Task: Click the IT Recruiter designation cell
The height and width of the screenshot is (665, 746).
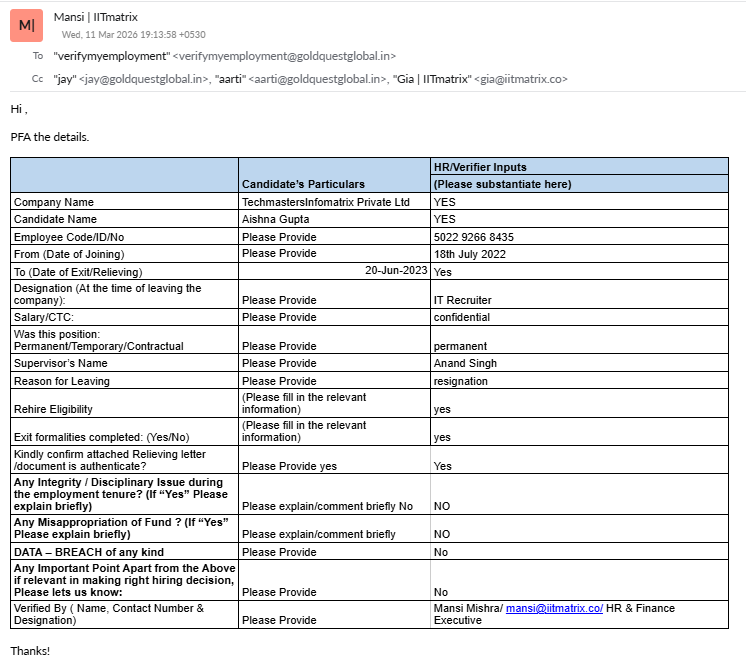Action: (x=462, y=300)
